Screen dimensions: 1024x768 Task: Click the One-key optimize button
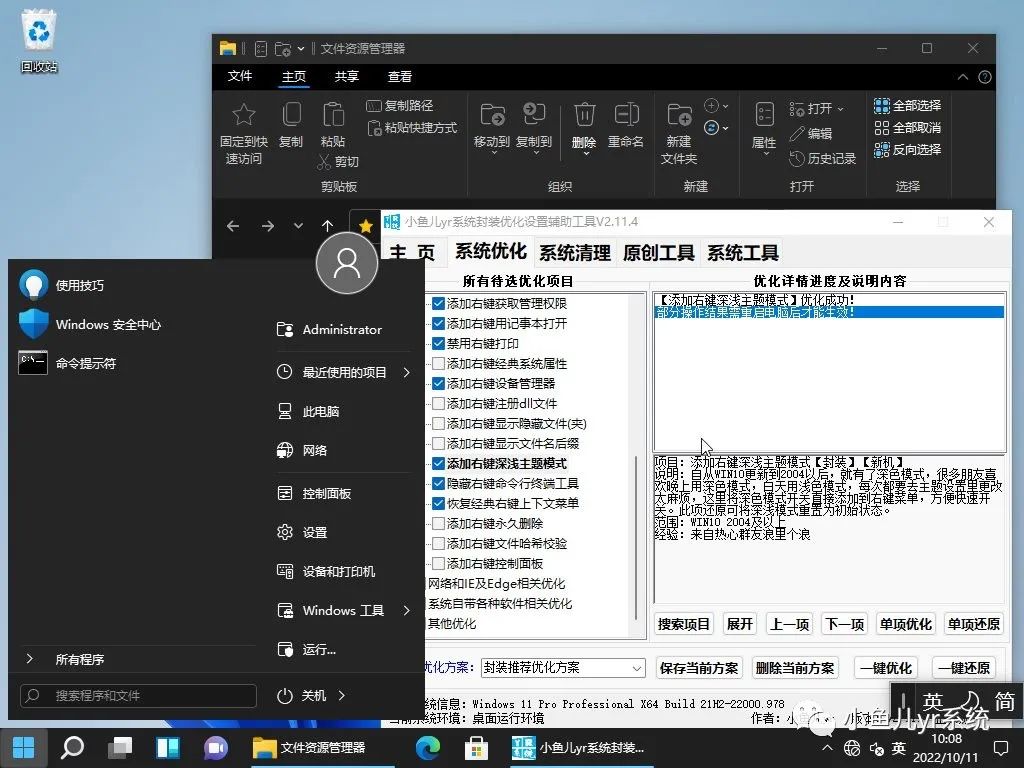[886, 668]
